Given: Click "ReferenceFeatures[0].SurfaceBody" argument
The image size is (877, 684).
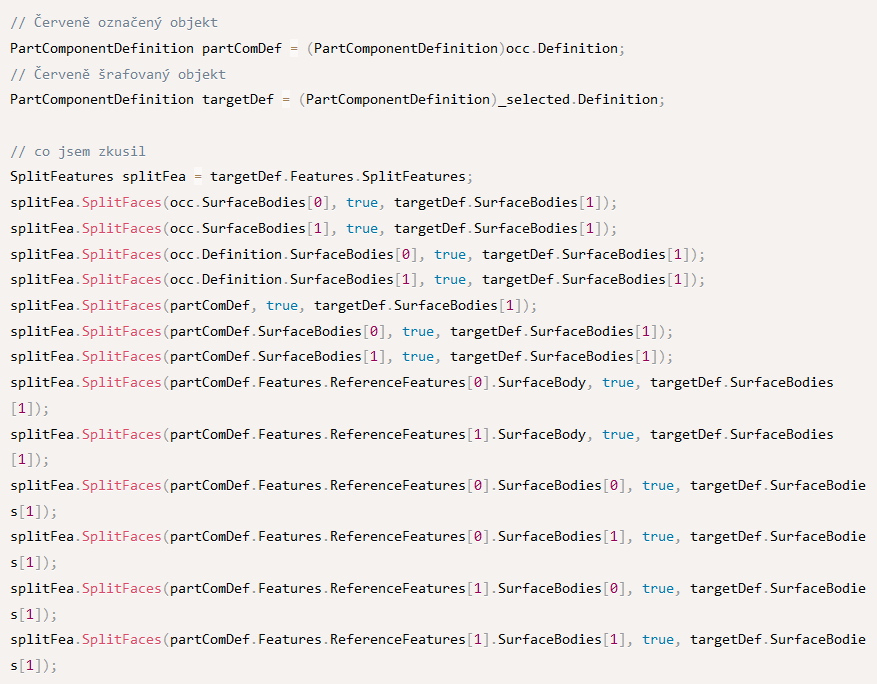Looking at the screenshot, I should point(458,382).
